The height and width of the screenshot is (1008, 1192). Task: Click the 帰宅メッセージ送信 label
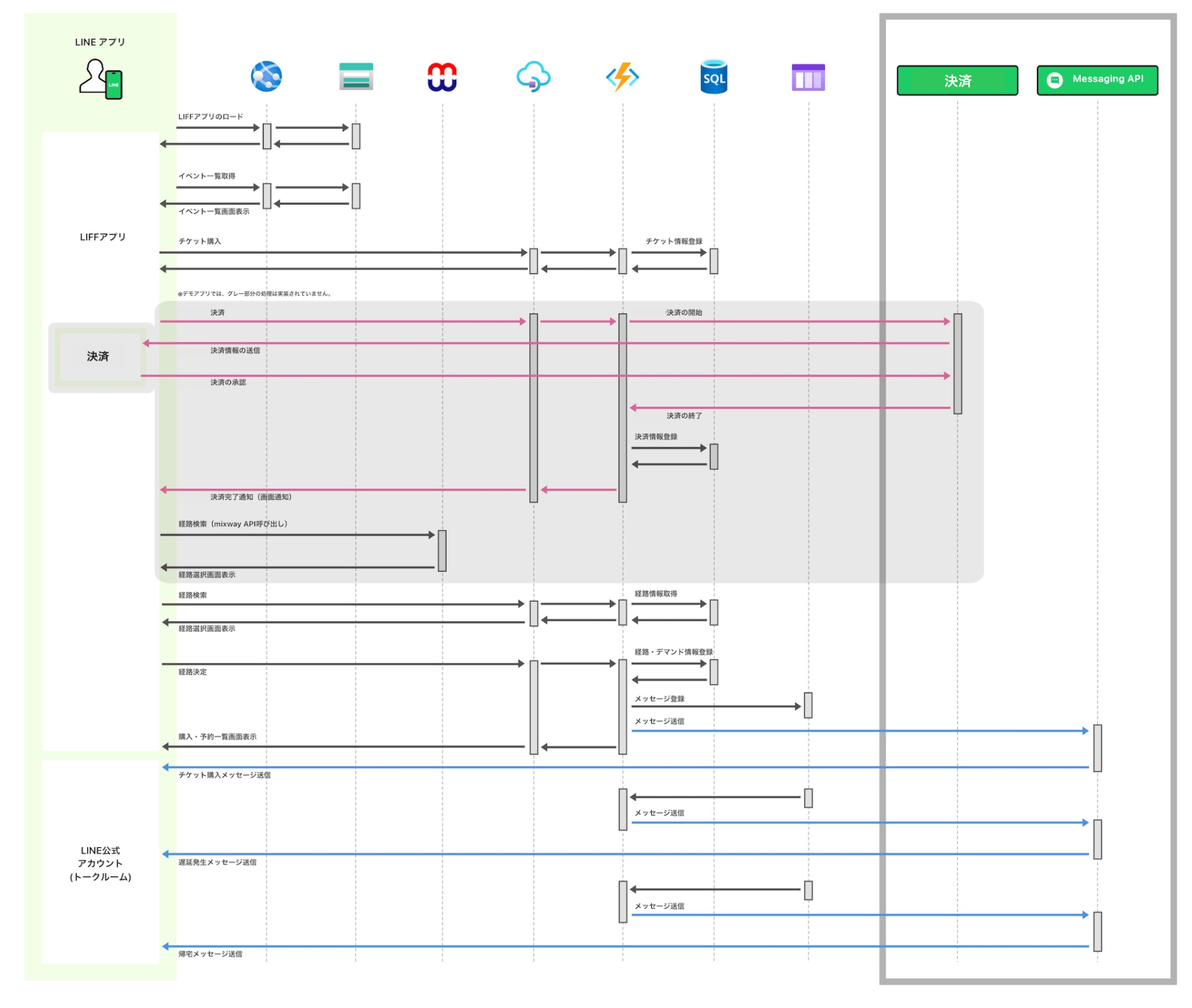pos(210,954)
